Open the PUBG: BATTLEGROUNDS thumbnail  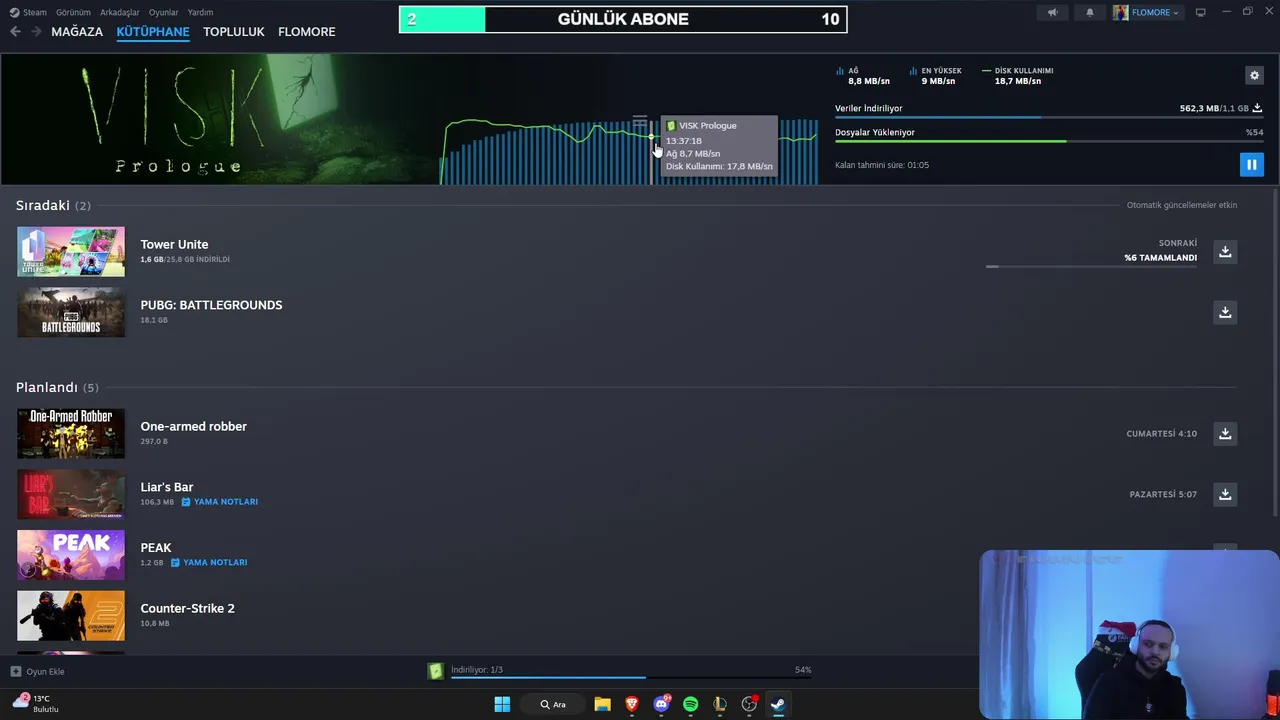71,312
